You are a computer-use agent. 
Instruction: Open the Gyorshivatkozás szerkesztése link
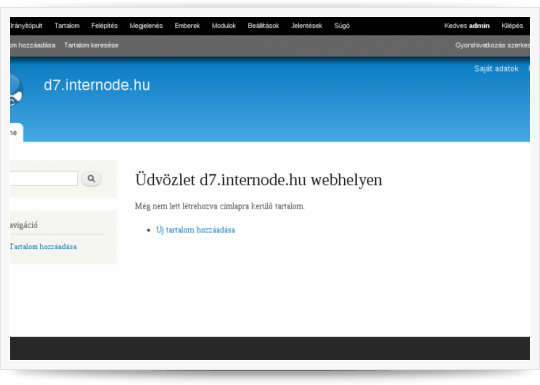tap(492, 45)
